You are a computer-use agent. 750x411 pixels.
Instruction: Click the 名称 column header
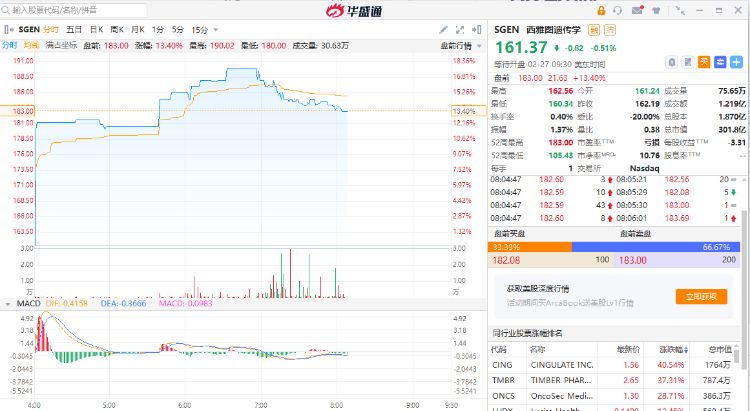point(537,350)
